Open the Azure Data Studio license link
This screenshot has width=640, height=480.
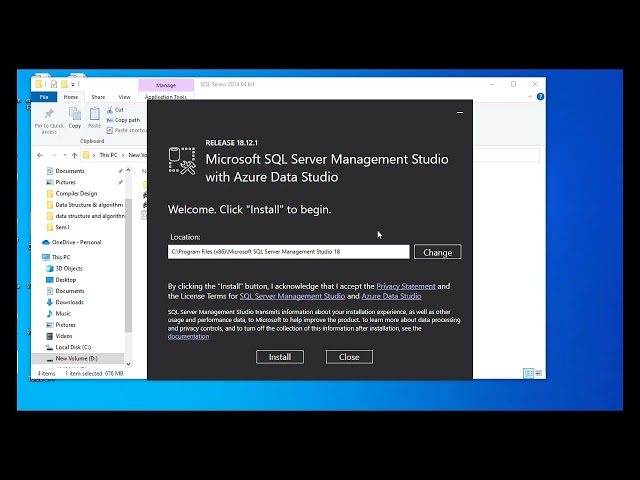[x=391, y=296]
